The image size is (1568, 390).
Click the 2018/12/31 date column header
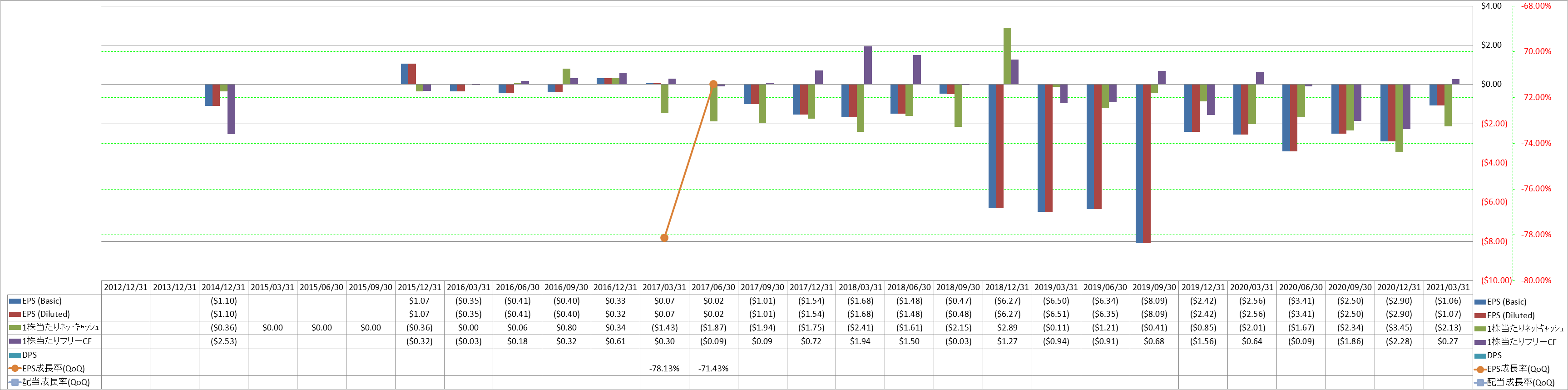pyautogui.click(x=1007, y=287)
